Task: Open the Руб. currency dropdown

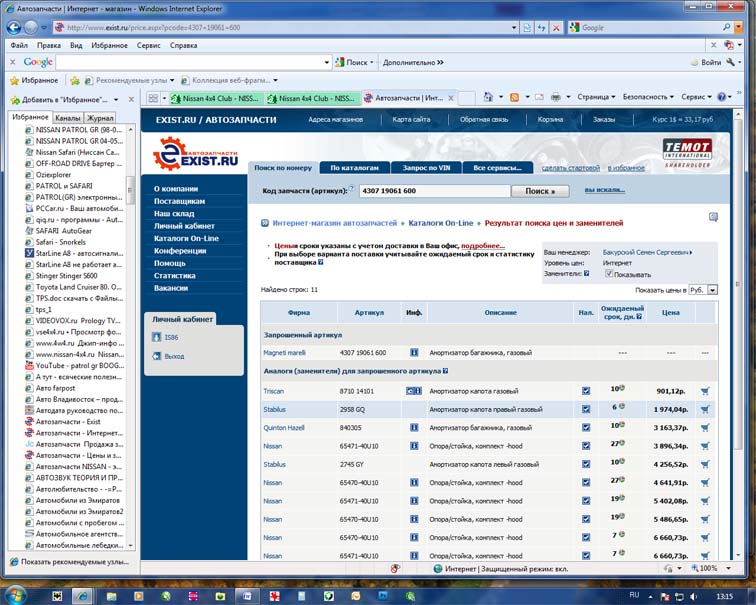Action: click(x=703, y=290)
